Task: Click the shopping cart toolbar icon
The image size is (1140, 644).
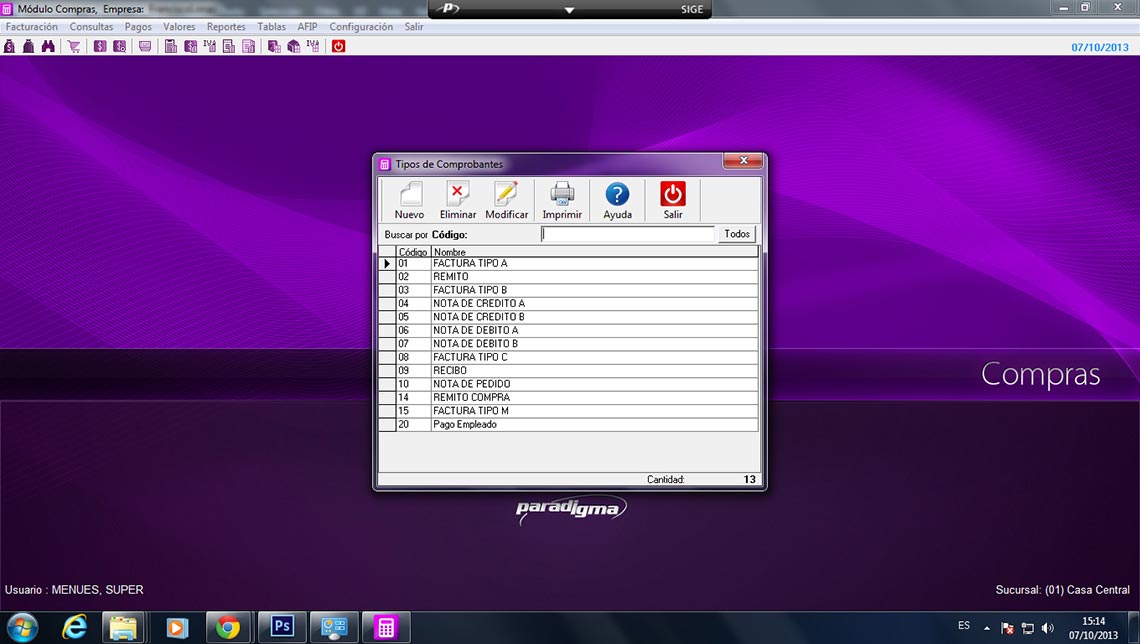Action: pos(74,46)
